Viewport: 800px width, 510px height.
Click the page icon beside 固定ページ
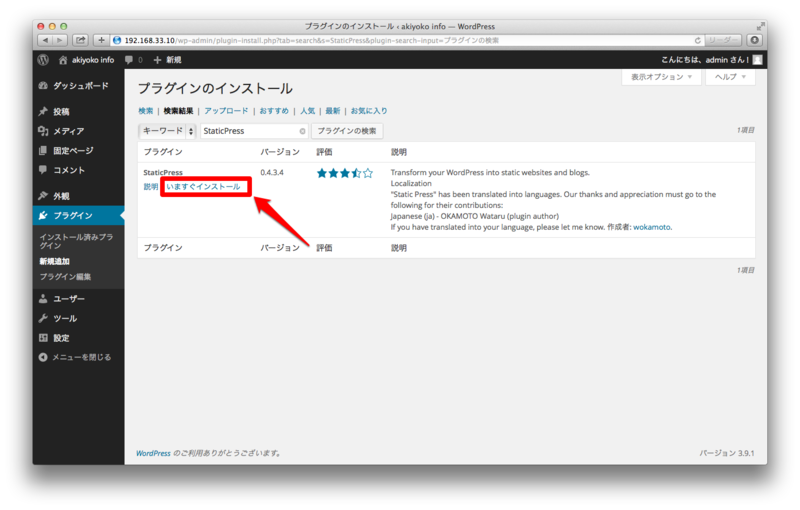(x=43, y=150)
